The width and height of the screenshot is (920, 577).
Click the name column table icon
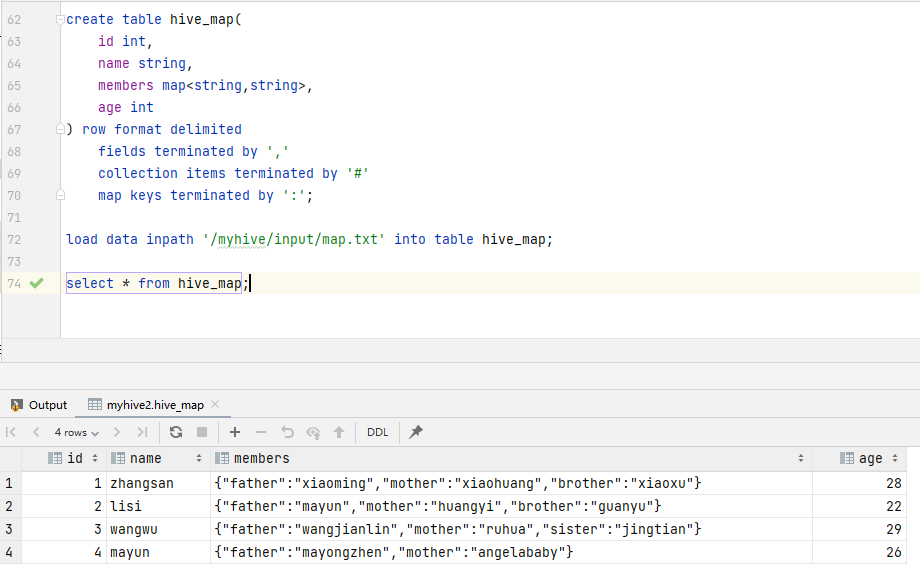(118, 458)
